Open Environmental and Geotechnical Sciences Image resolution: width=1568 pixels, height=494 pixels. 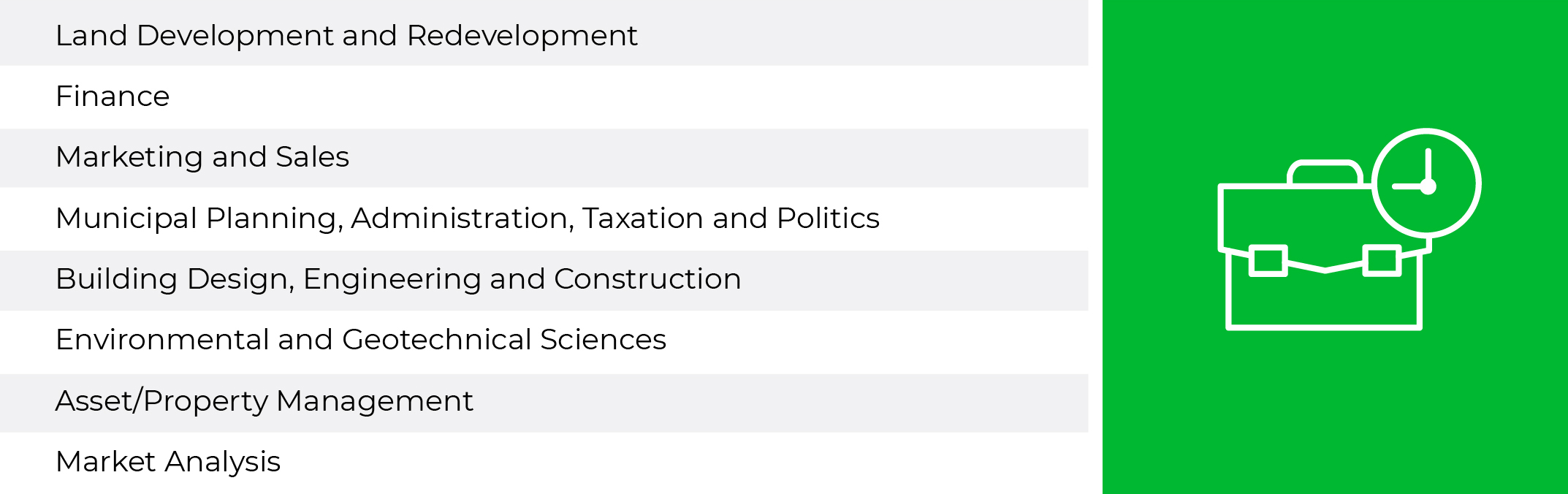[x=544, y=342]
